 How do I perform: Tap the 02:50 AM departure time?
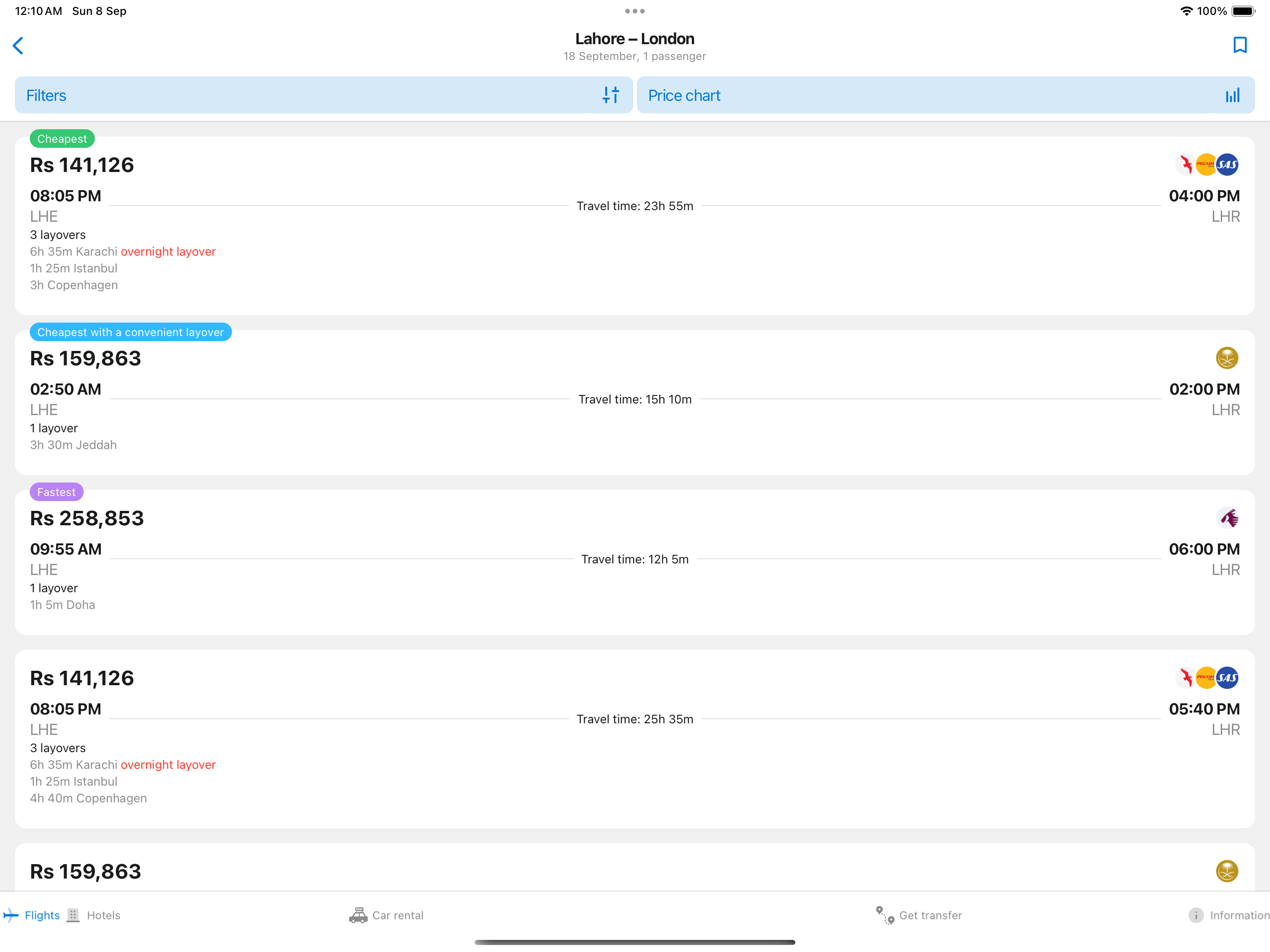click(66, 389)
